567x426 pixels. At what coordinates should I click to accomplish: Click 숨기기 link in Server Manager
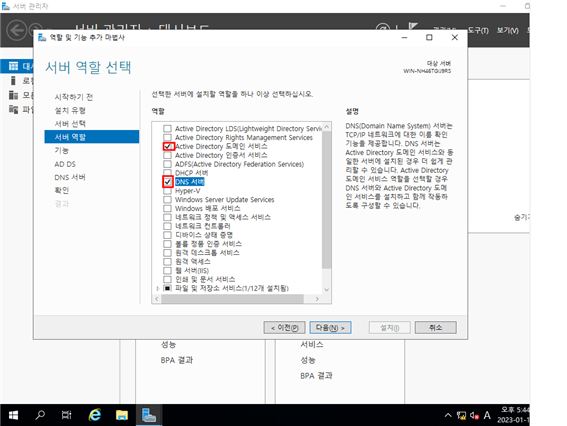coord(522,217)
